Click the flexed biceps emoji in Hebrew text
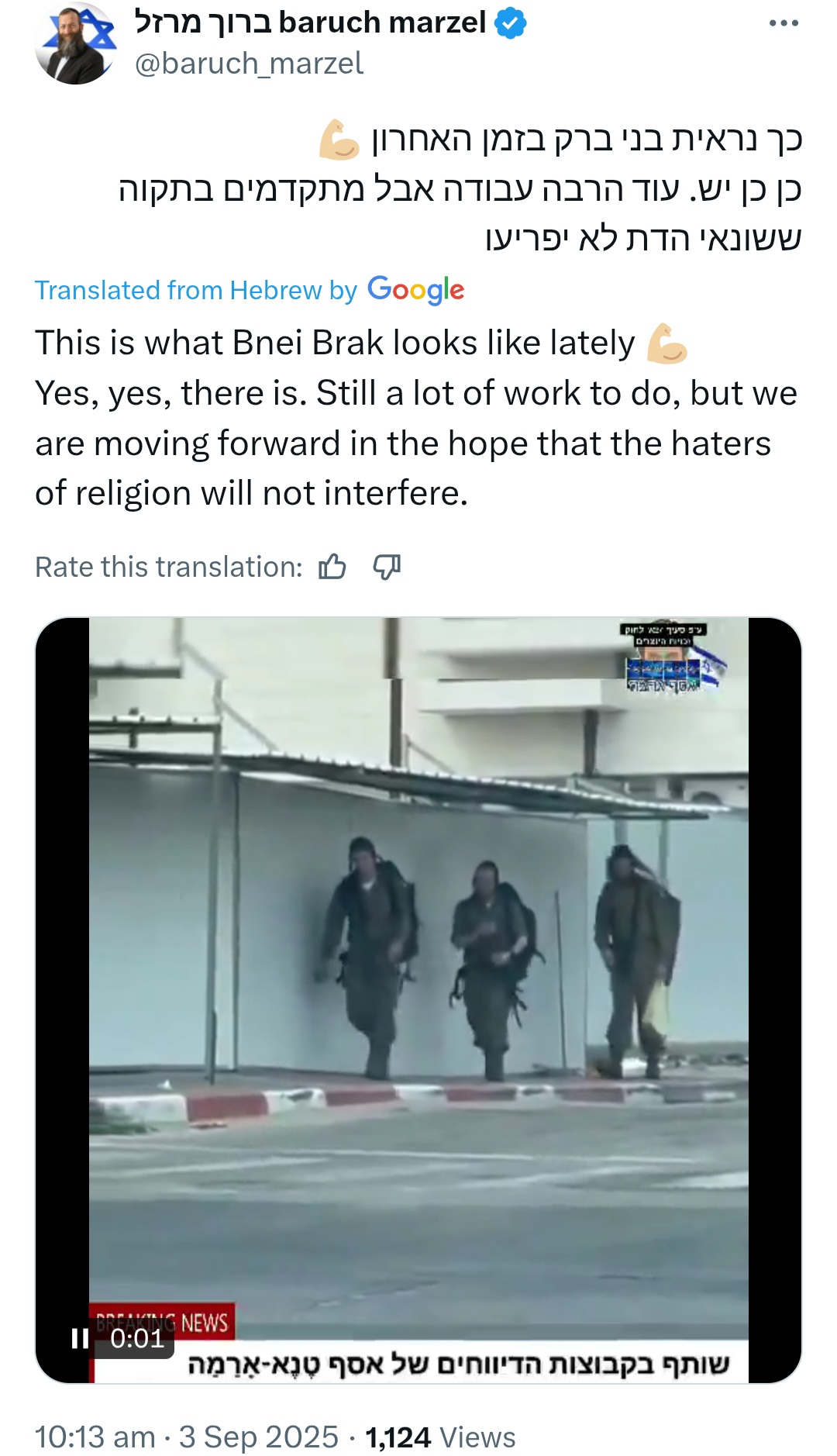Viewport: 837px width, 1456px height. coord(339,140)
